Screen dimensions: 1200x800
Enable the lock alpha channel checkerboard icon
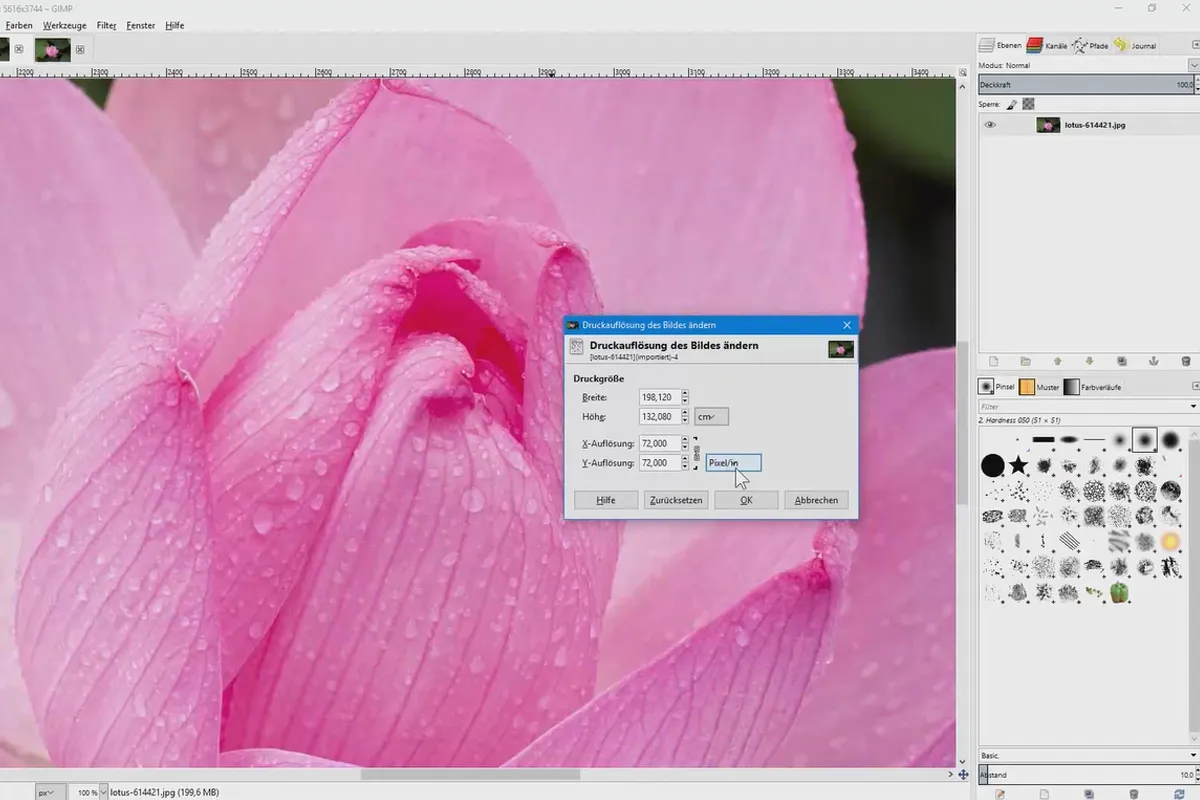(x=1028, y=104)
